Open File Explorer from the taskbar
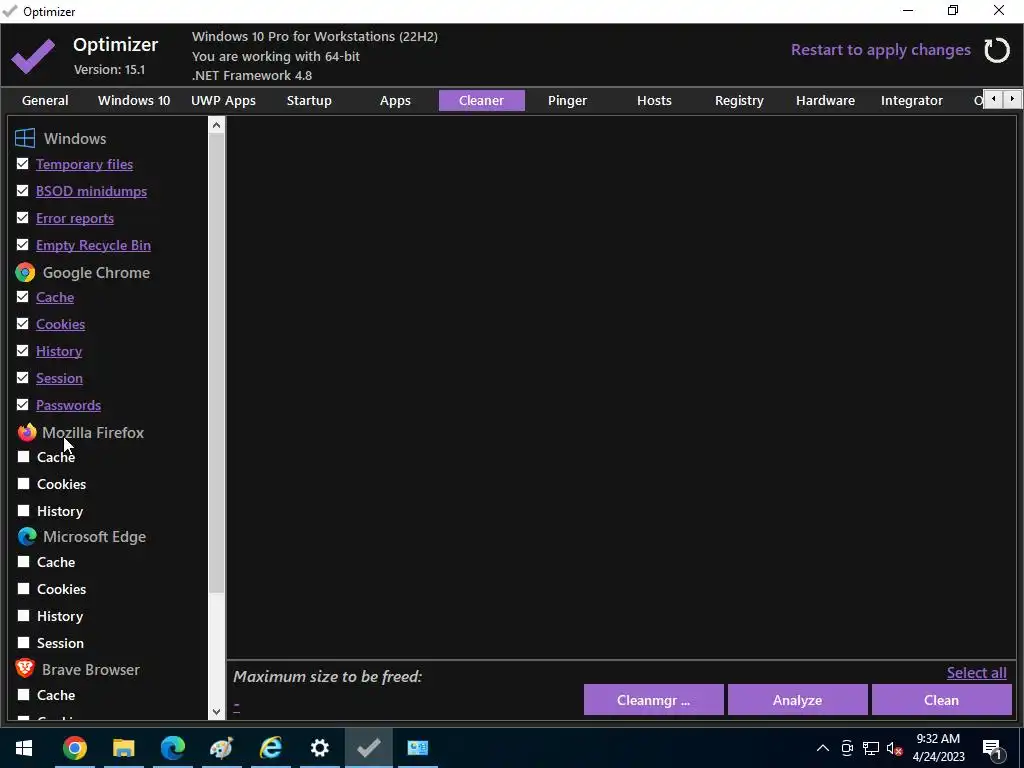The image size is (1024, 768). pos(123,748)
